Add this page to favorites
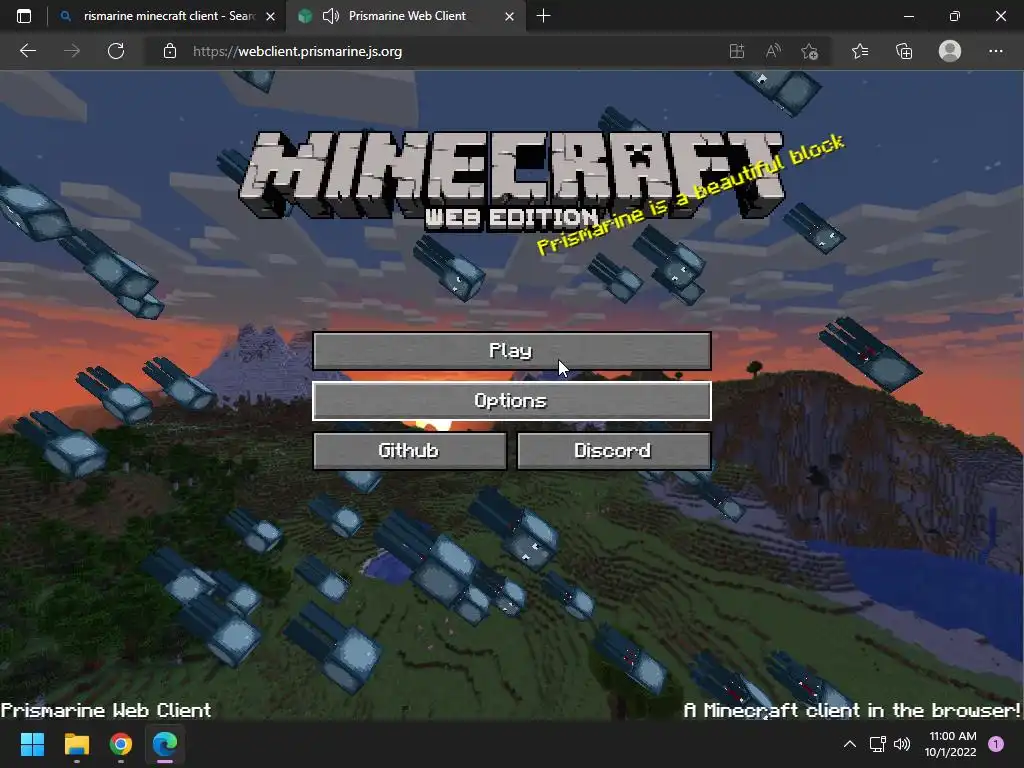Image resolution: width=1024 pixels, height=768 pixels. tap(809, 51)
